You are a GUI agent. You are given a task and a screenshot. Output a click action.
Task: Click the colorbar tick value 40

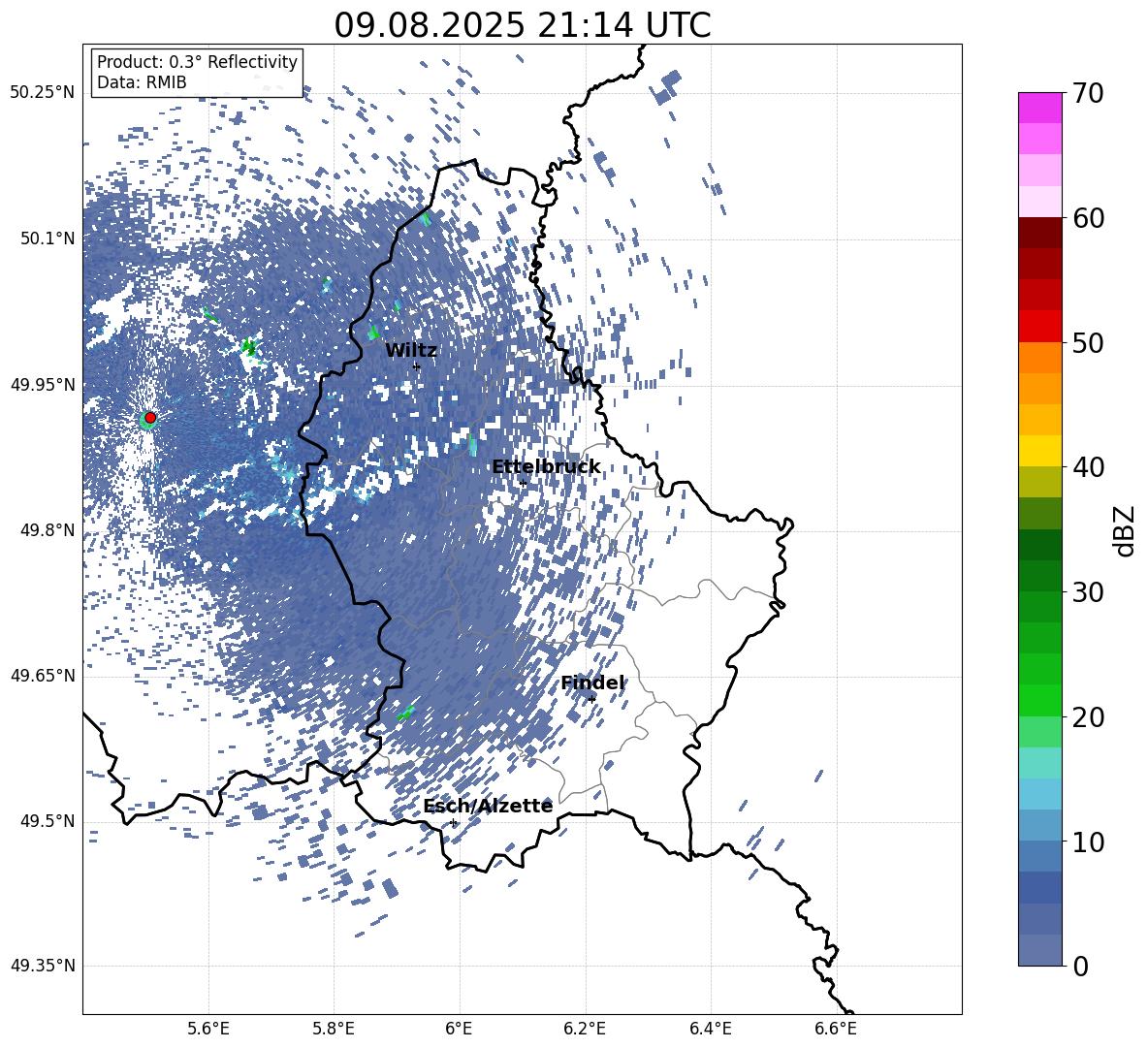click(x=1088, y=467)
